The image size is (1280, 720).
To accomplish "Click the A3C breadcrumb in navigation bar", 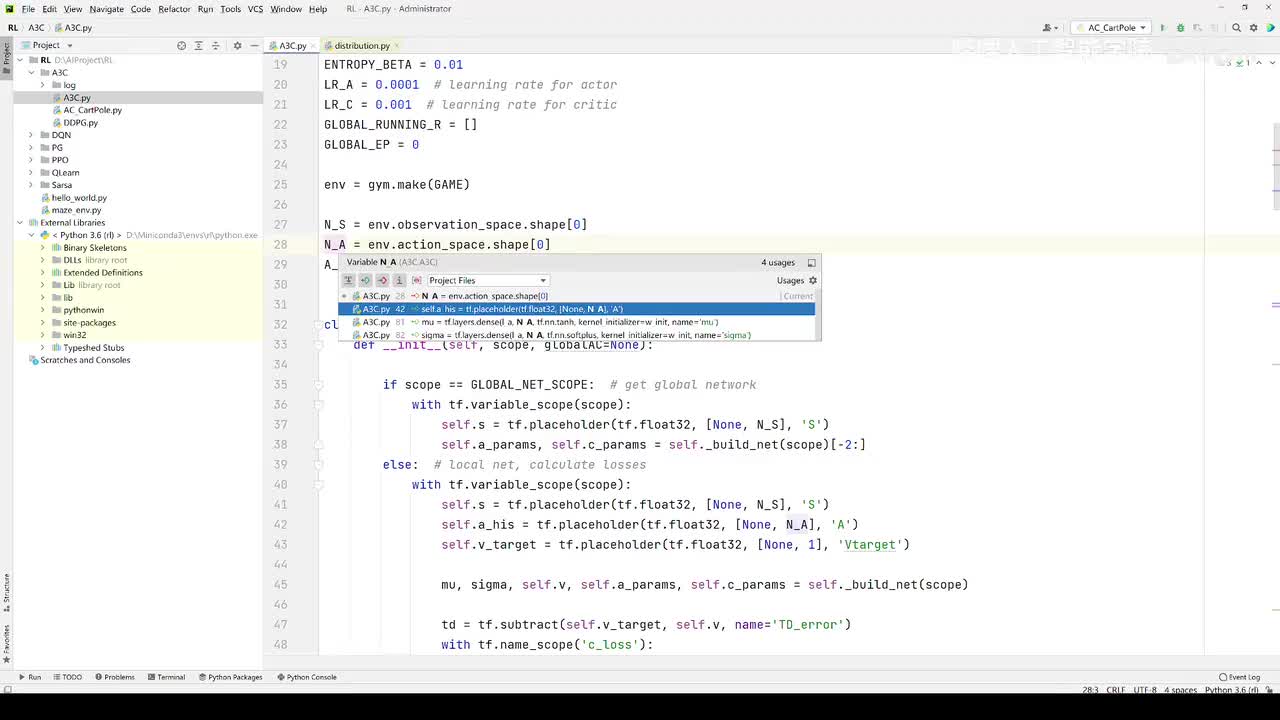I will (x=36, y=28).
